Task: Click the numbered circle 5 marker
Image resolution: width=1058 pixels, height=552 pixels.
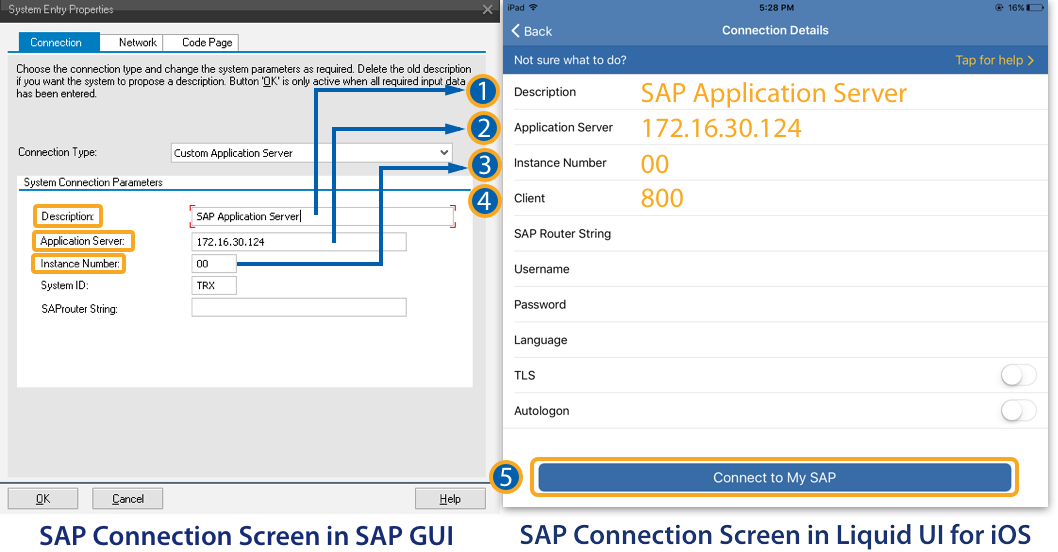Action: pos(506,478)
